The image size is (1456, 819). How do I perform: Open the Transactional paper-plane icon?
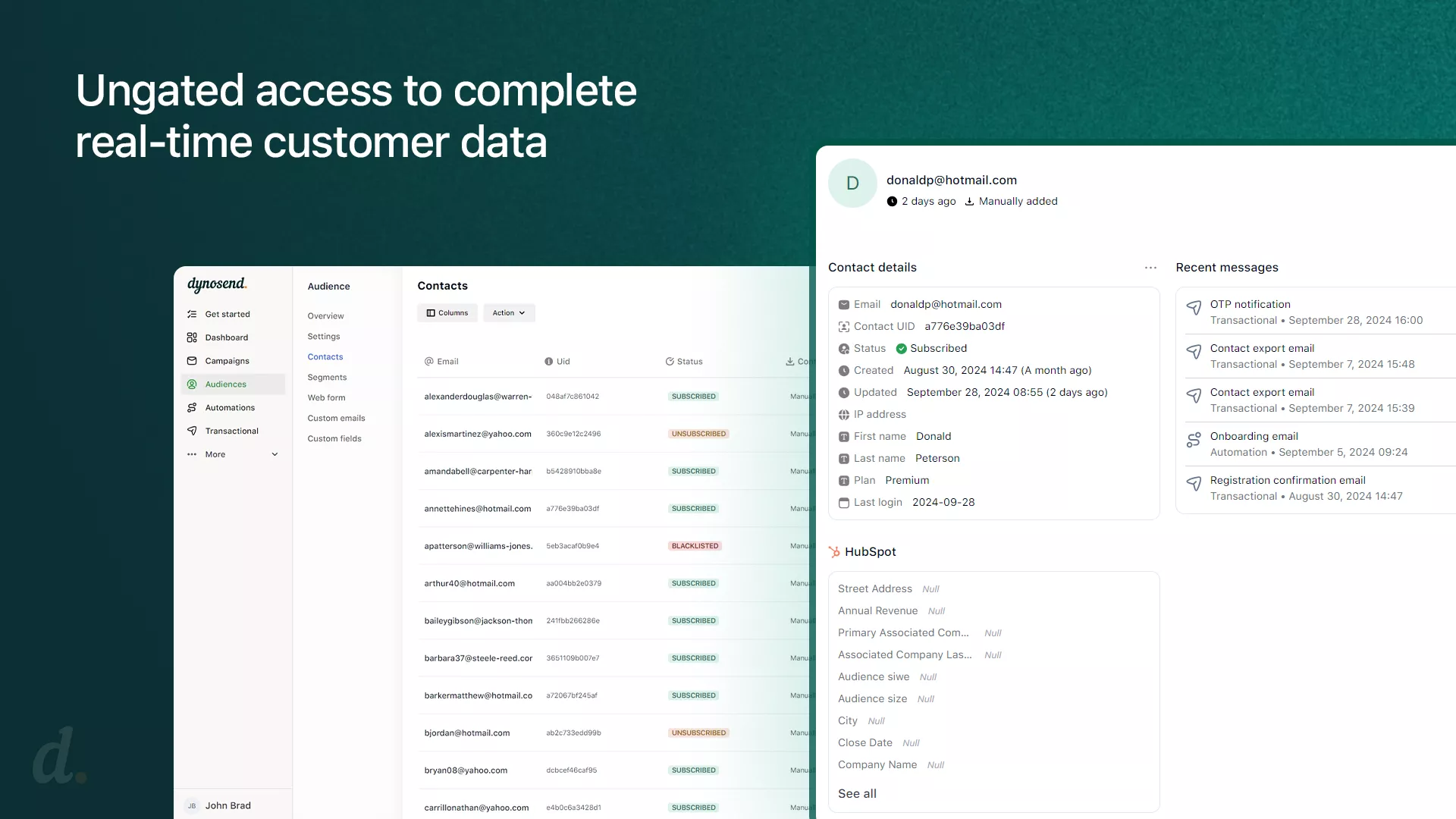192,431
